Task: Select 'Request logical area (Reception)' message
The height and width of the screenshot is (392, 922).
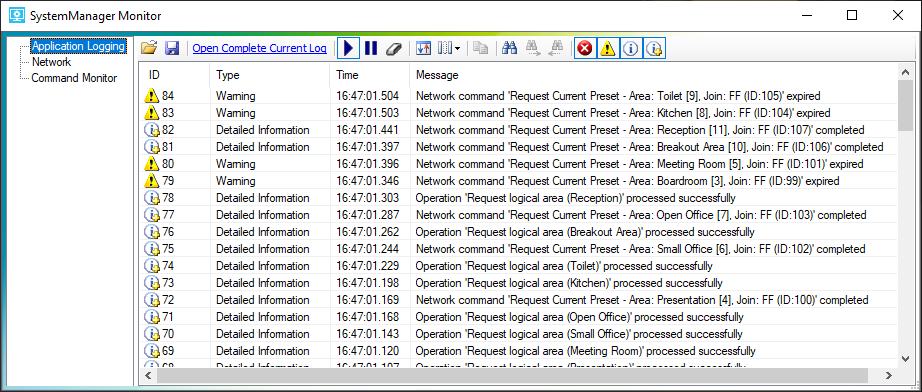Action: tap(576, 197)
